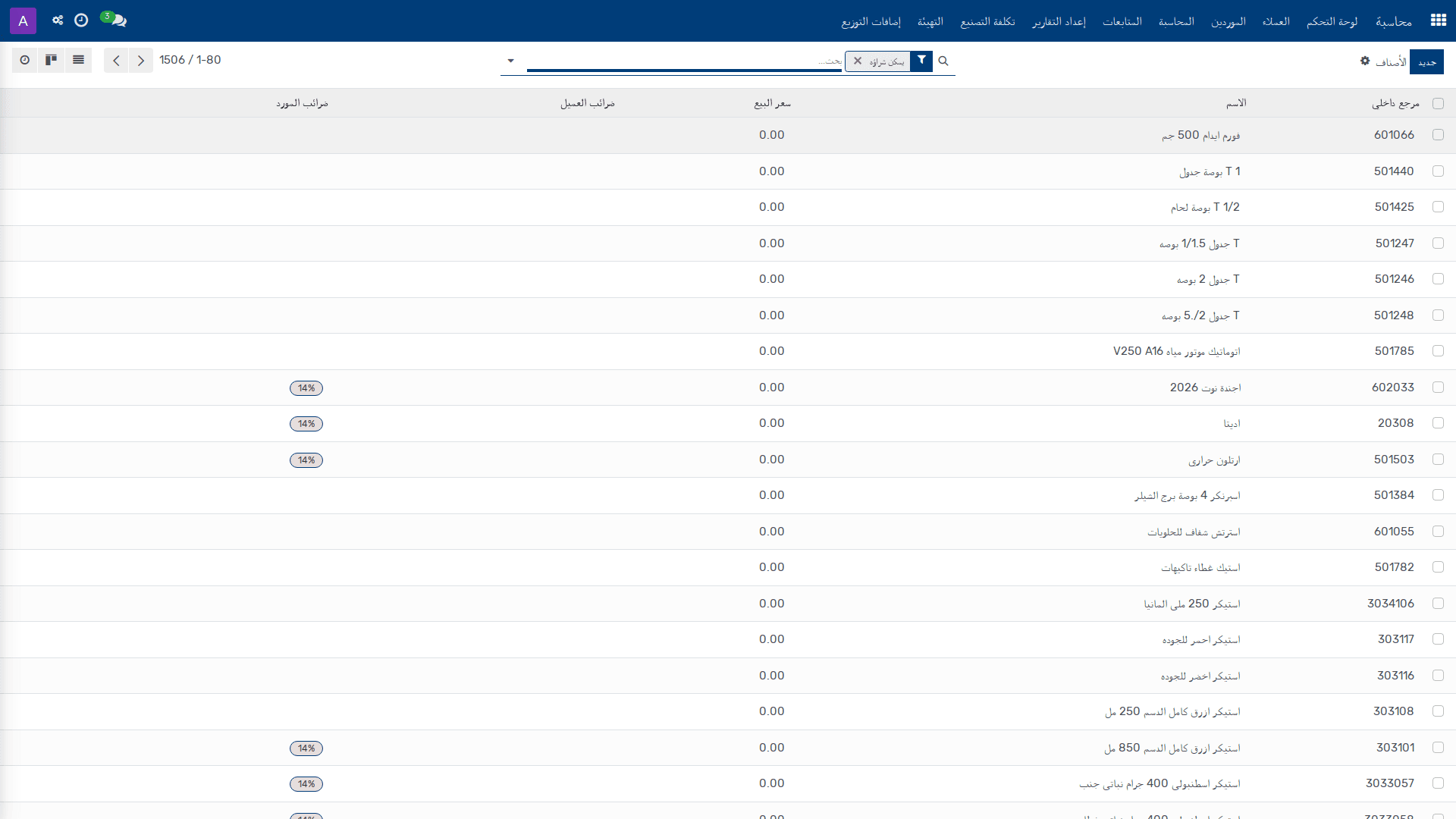Screen dimensions: 1456x819
Task: Open the gear actions menu beside الأصناف
Action: (x=1365, y=61)
